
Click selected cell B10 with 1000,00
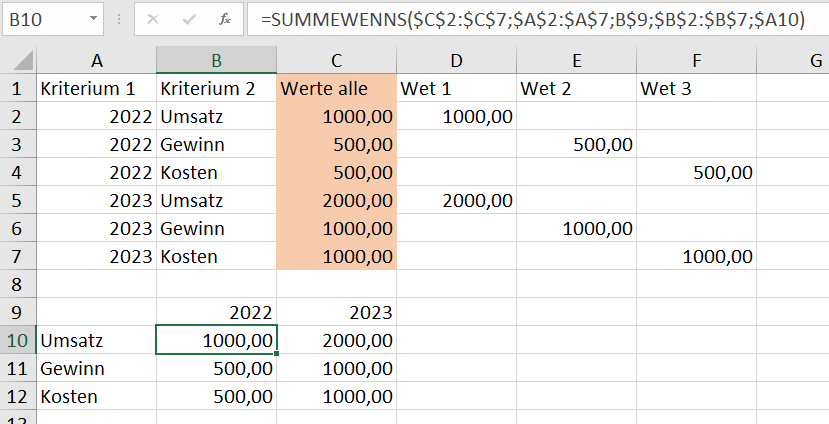click(217, 340)
